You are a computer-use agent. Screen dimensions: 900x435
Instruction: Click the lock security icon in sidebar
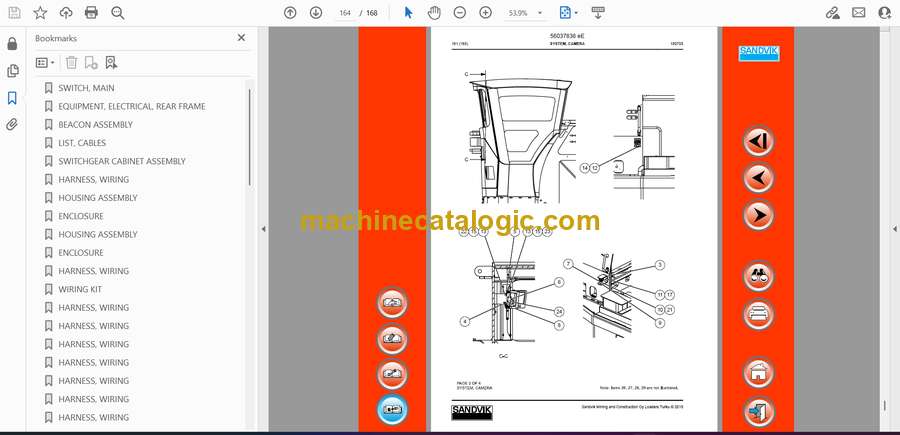tap(12, 44)
